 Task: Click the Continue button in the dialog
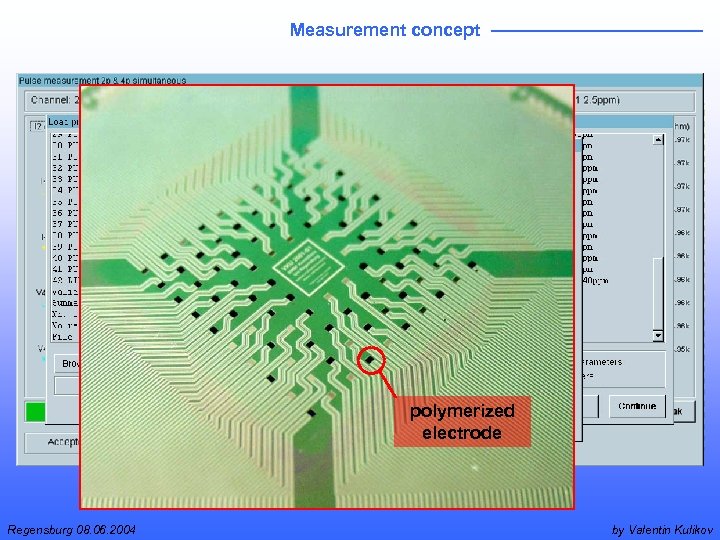click(637, 406)
